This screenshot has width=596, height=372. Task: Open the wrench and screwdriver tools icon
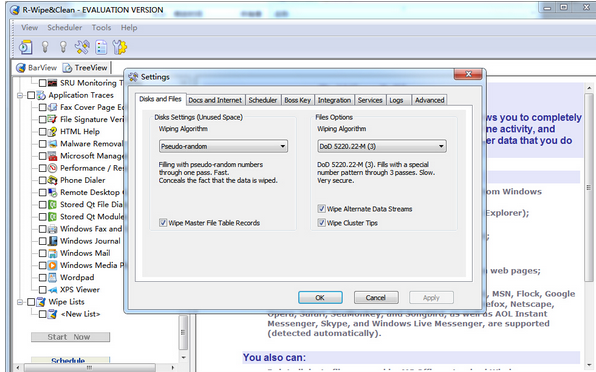point(82,47)
